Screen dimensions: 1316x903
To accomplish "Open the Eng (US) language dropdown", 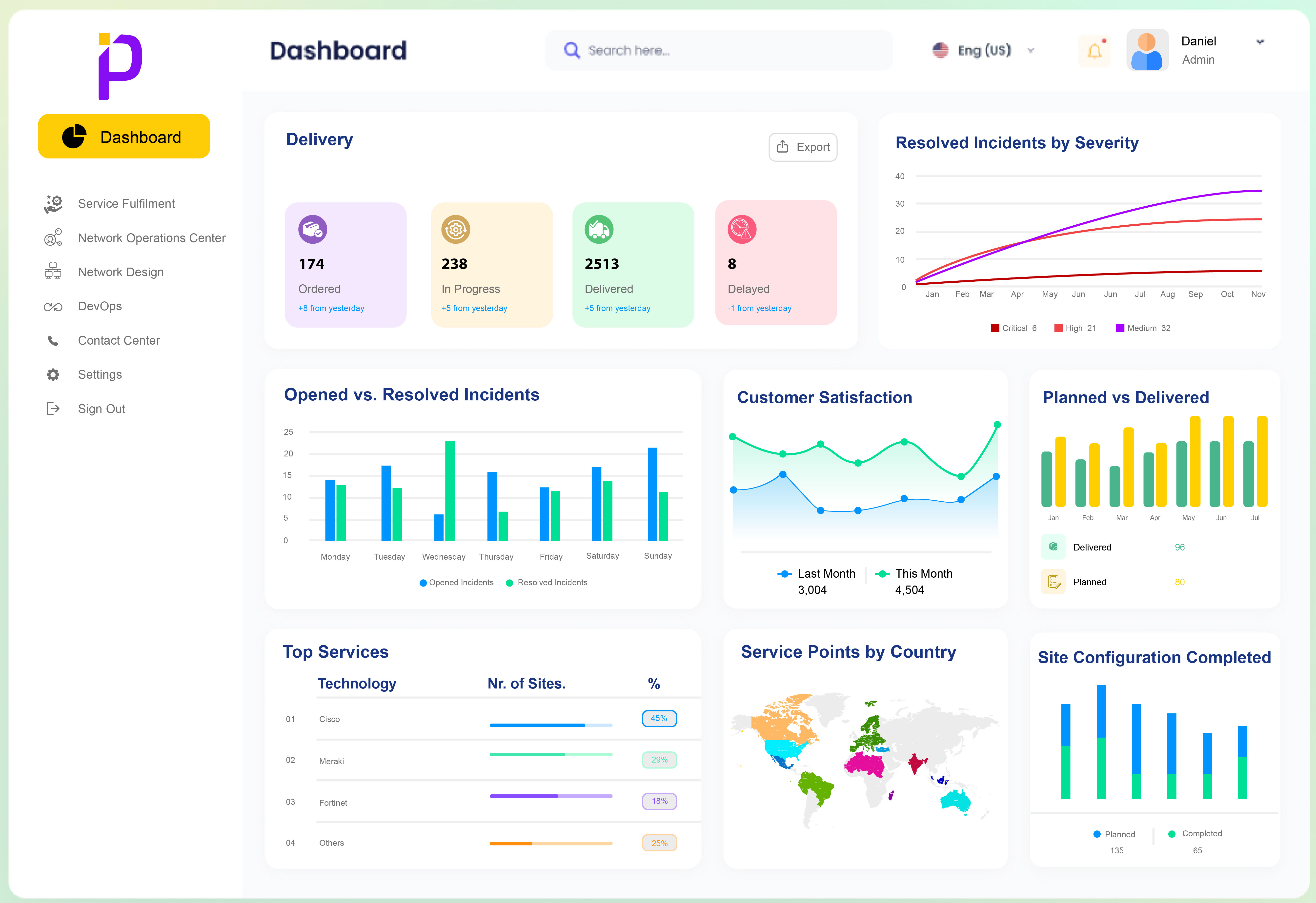I will pyautogui.click(x=984, y=50).
